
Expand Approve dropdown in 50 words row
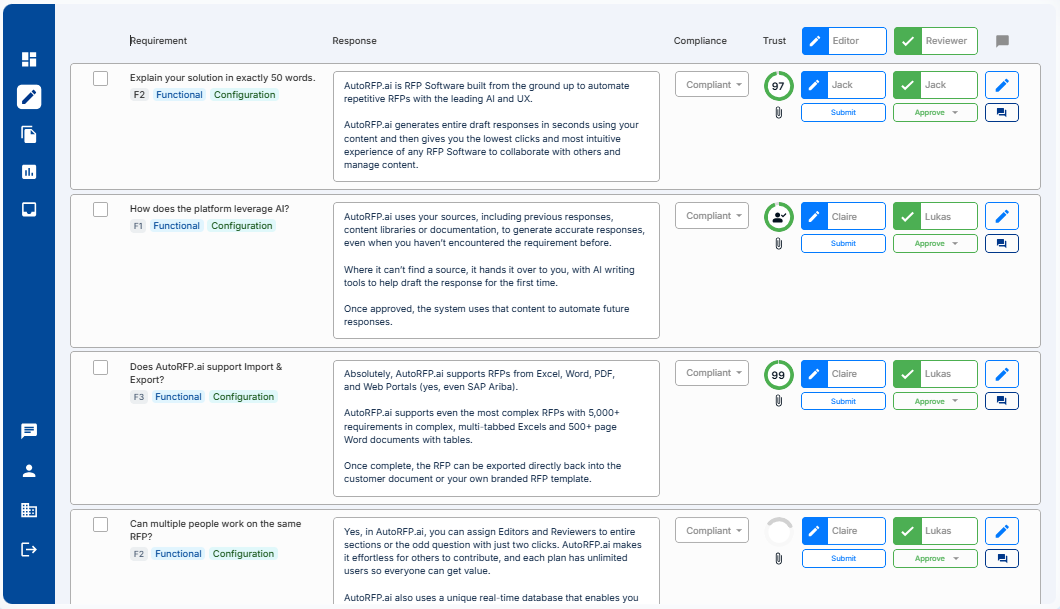coord(936,113)
